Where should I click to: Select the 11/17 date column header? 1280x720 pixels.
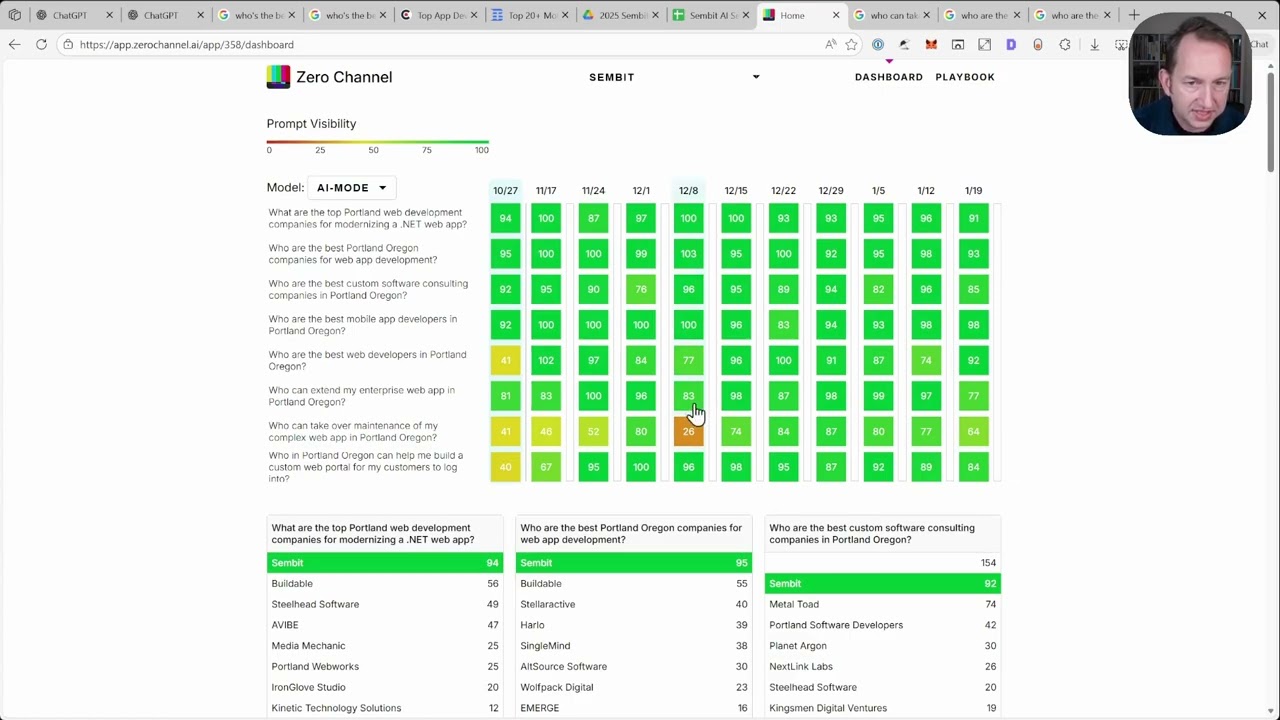546,190
